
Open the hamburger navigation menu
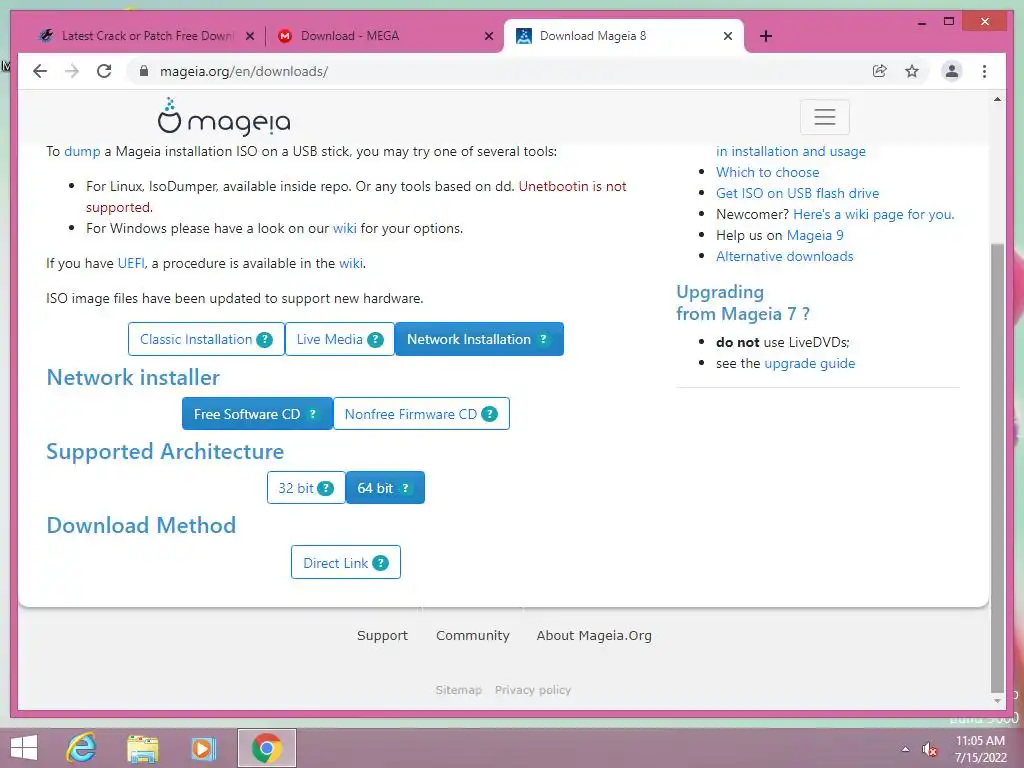[825, 117]
